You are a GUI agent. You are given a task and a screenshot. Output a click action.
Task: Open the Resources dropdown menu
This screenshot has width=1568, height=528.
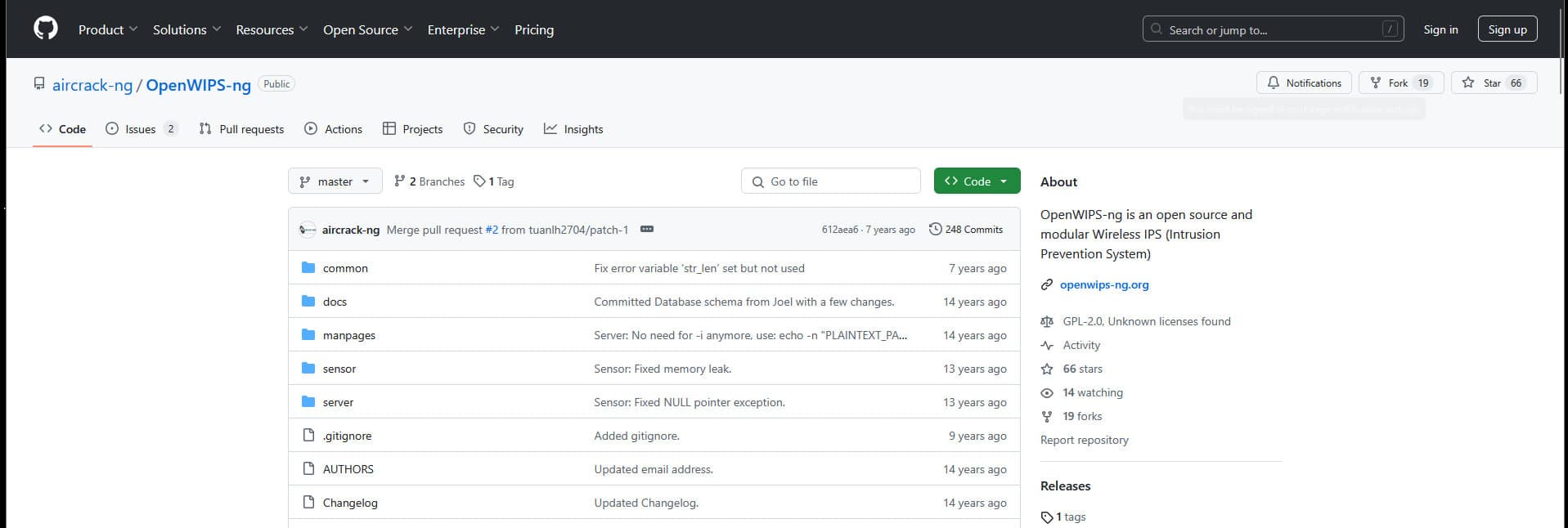point(272,29)
